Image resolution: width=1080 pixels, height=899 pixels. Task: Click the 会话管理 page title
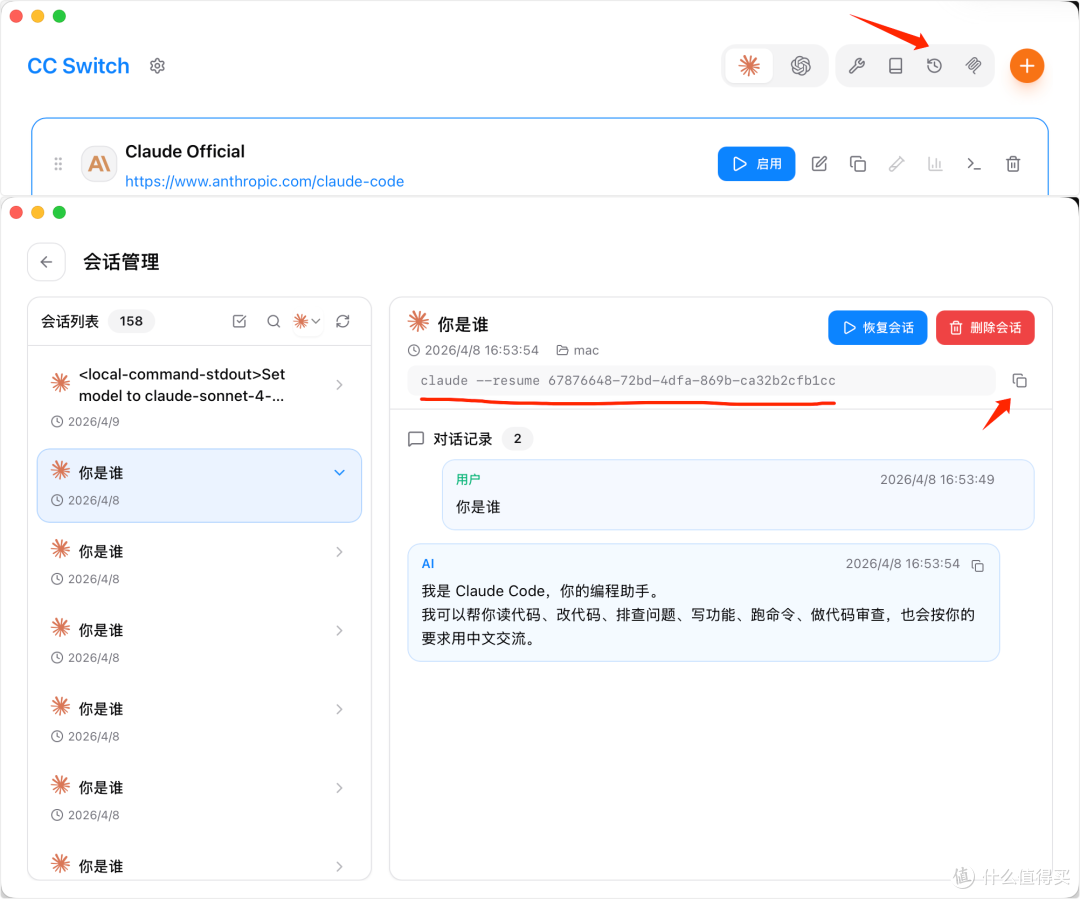pos(121,262)
